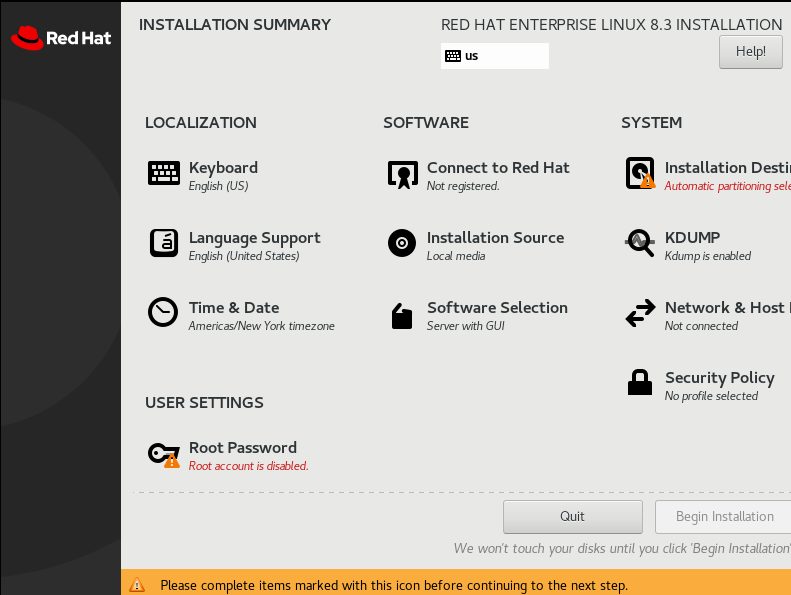Click the Security Policy lock icon
The height and width of the screenshot is (595, 791).
640,382
